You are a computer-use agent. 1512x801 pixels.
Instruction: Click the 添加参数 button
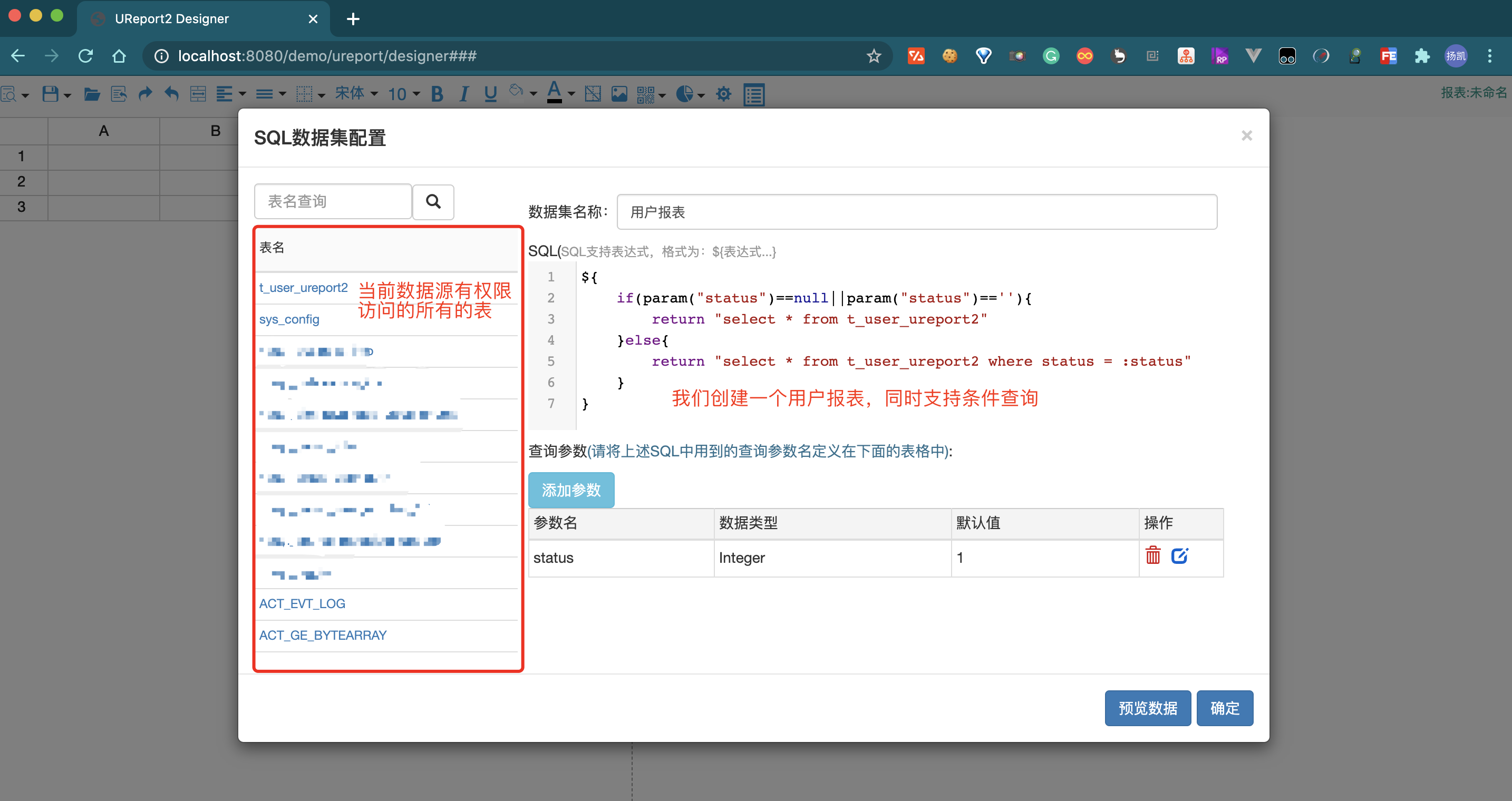pyautogui.click(x=571, y=490)
